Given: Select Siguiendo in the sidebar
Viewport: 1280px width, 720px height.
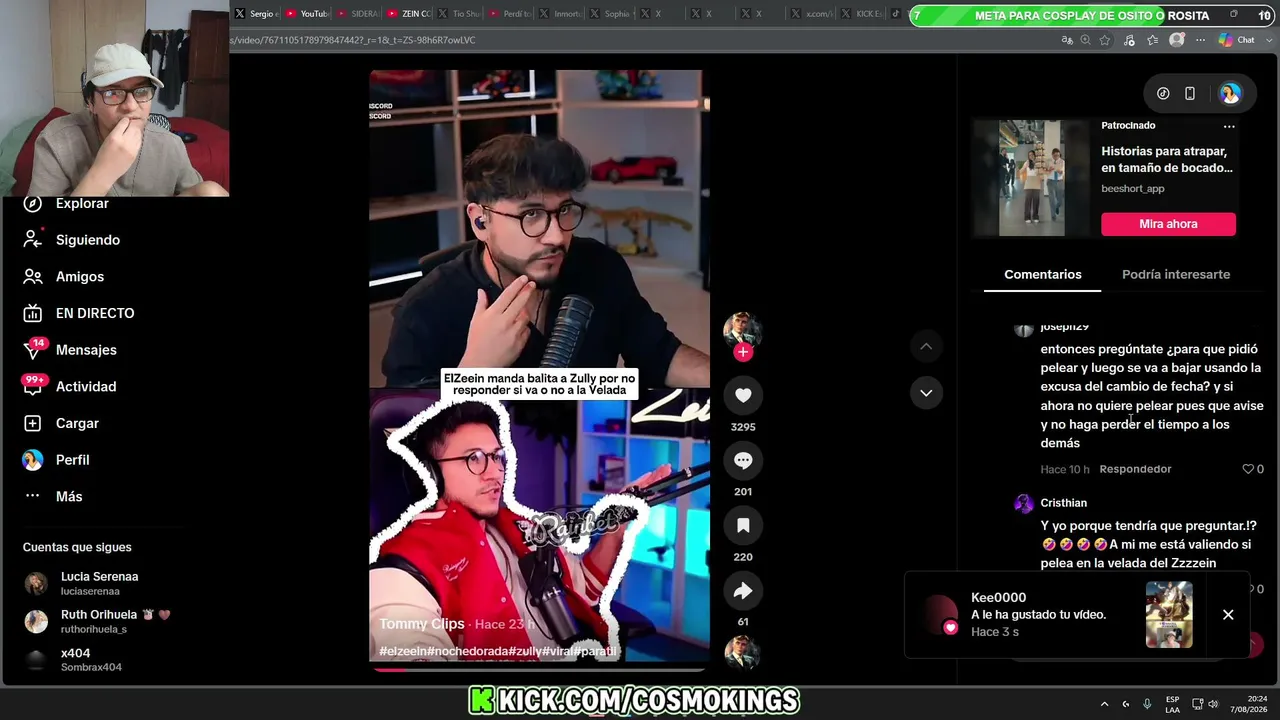Looking at the screenshot, I should point(88,240).
